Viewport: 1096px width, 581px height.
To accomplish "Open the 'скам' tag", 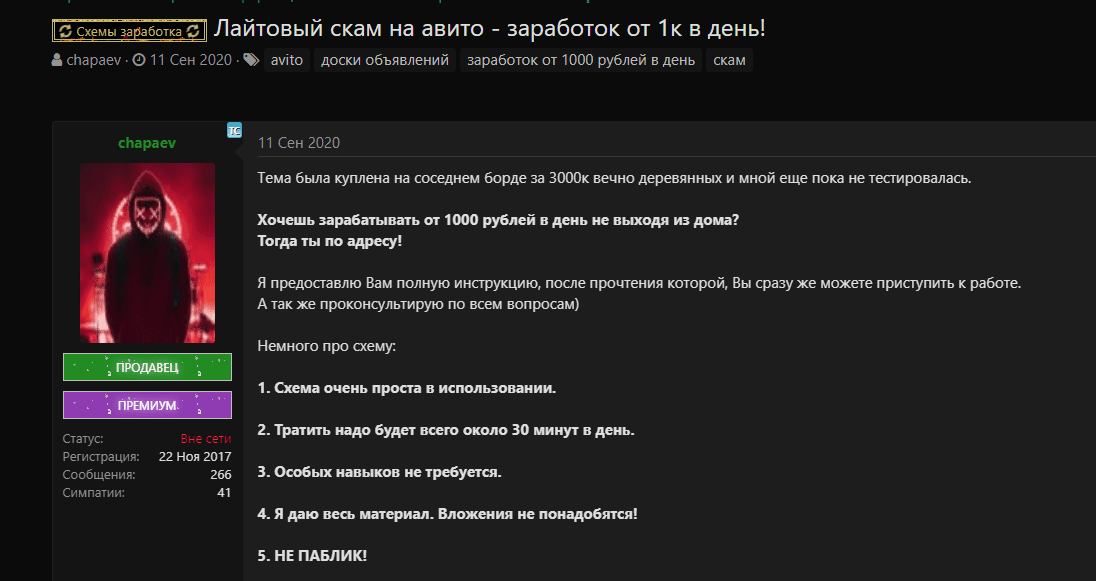I will [x=730, y=60].
